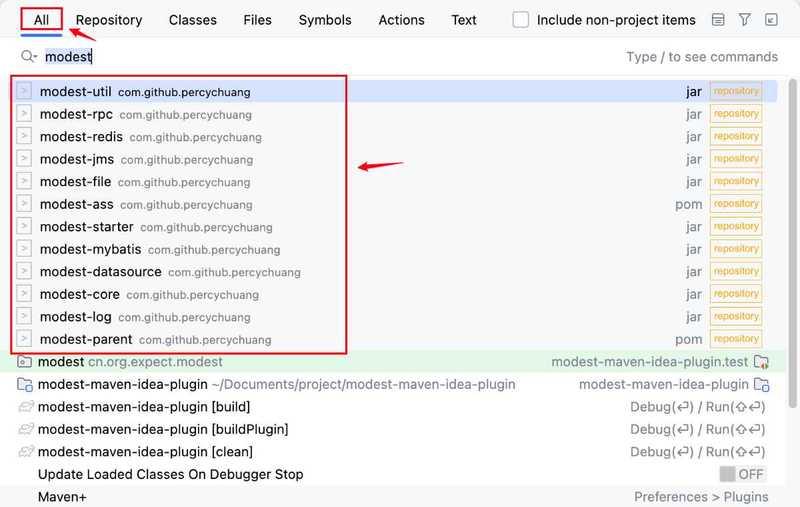This screenshot has width=800, height=507.
Task: Switch to the Repository tab
Action: (109, 20)
